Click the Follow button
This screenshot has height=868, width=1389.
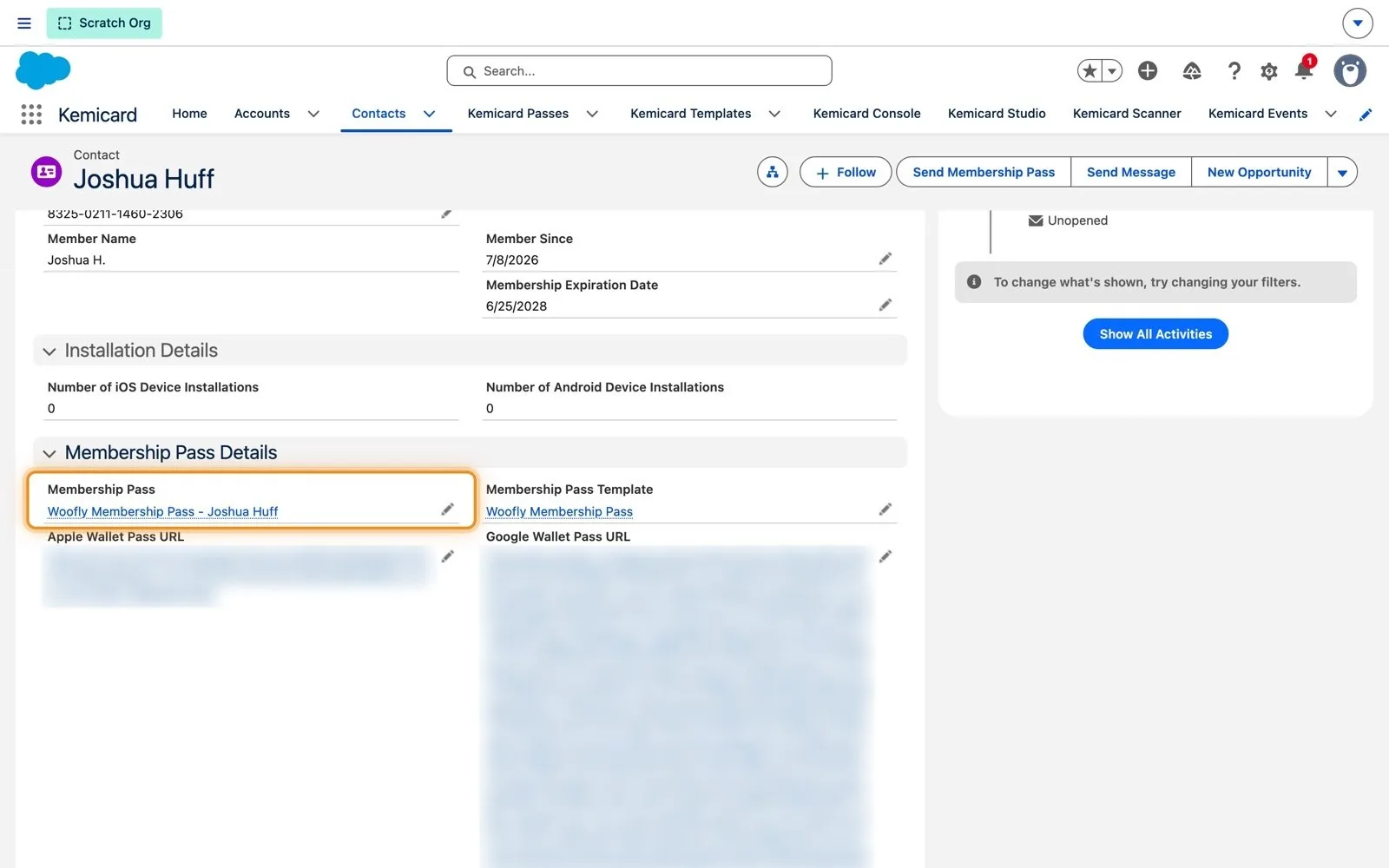coord(846,172)
